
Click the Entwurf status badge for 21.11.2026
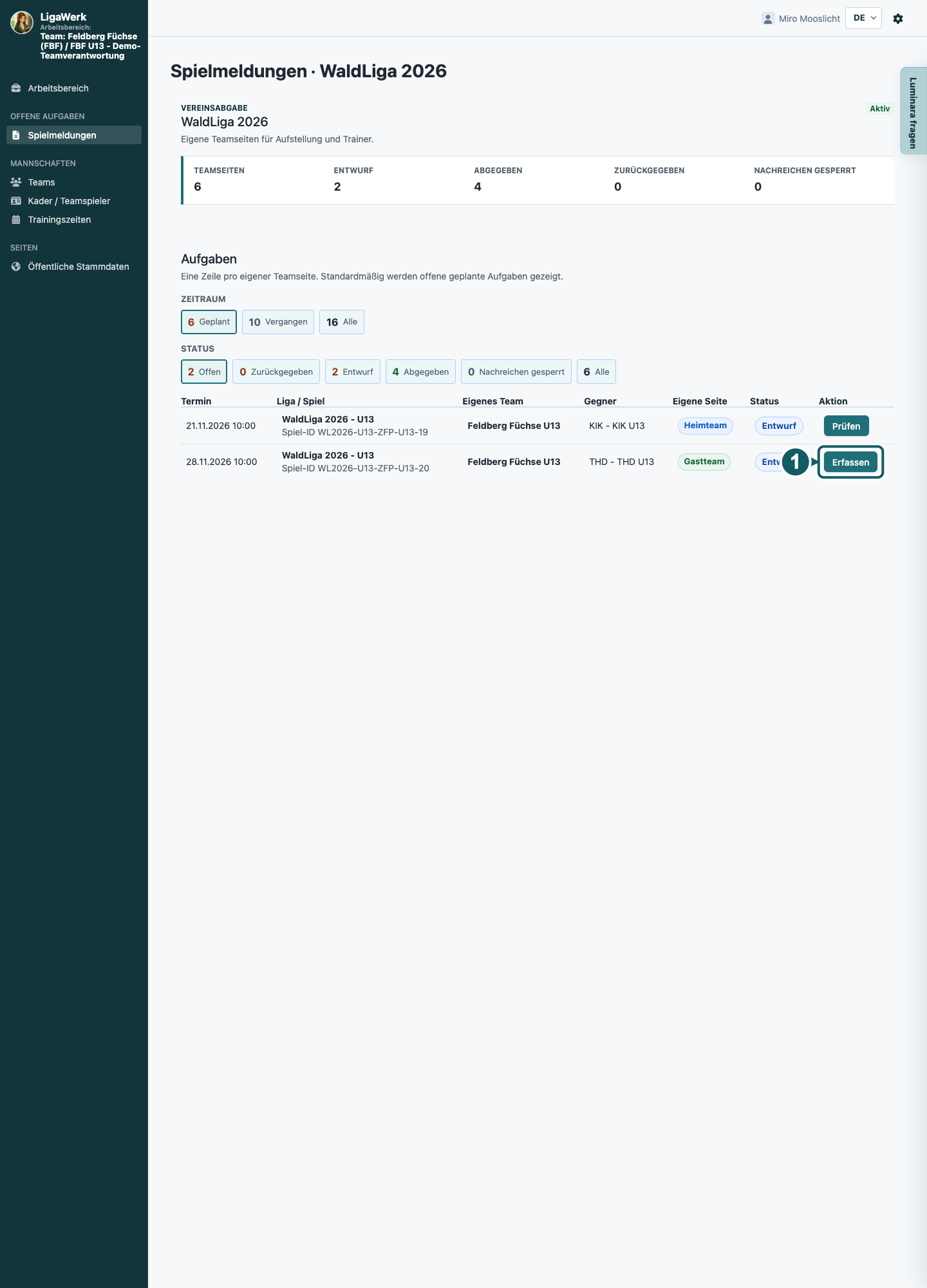[779, 426]
